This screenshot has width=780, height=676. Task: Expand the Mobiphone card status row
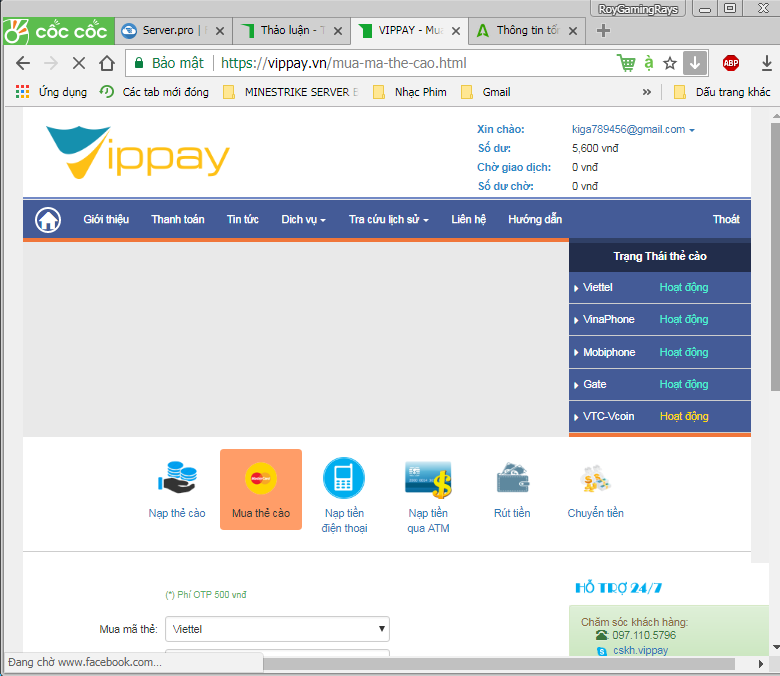tap(660, 352)
